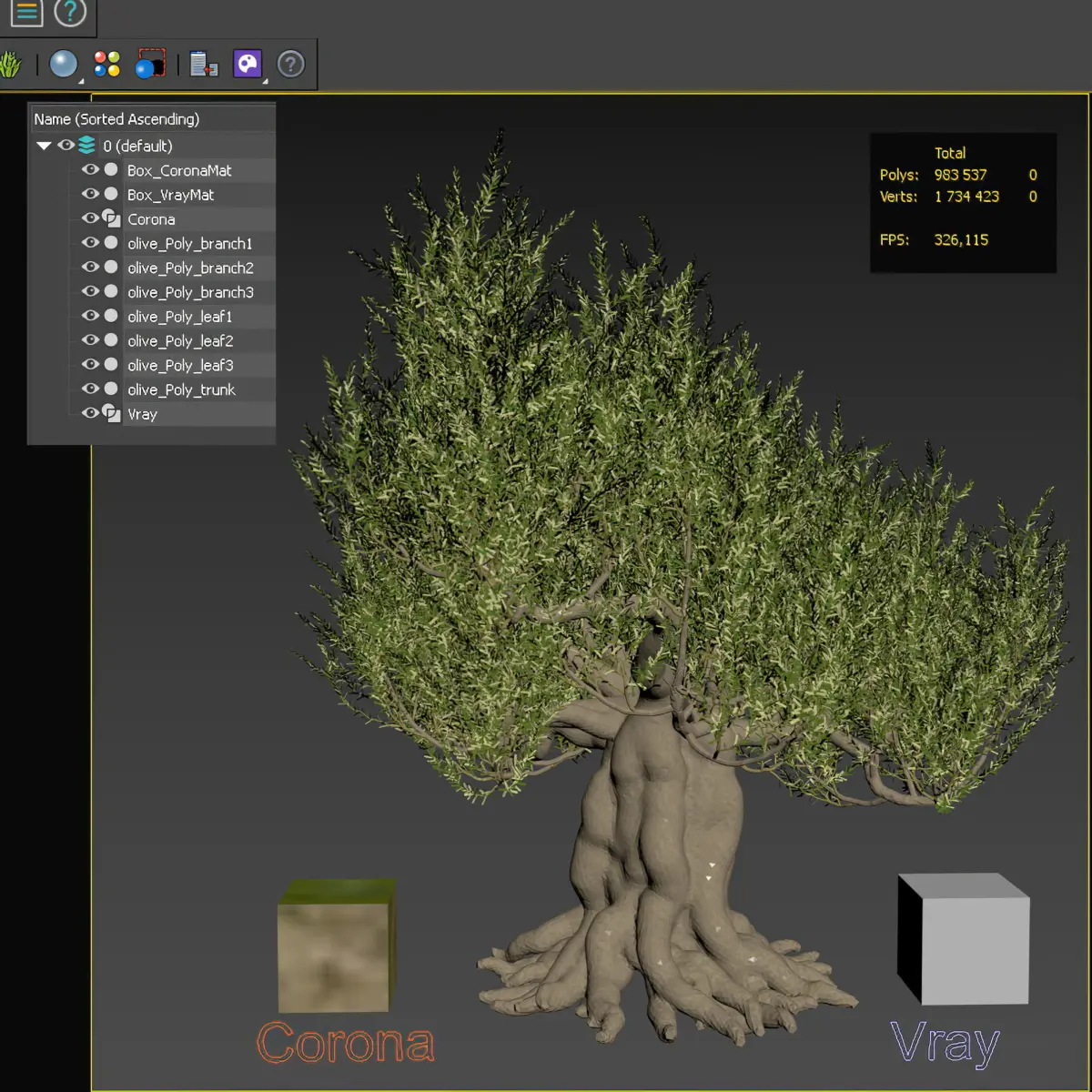Click the gray help question mark in toolbar
The image size is (1092, 1092).
pos(290,64)
